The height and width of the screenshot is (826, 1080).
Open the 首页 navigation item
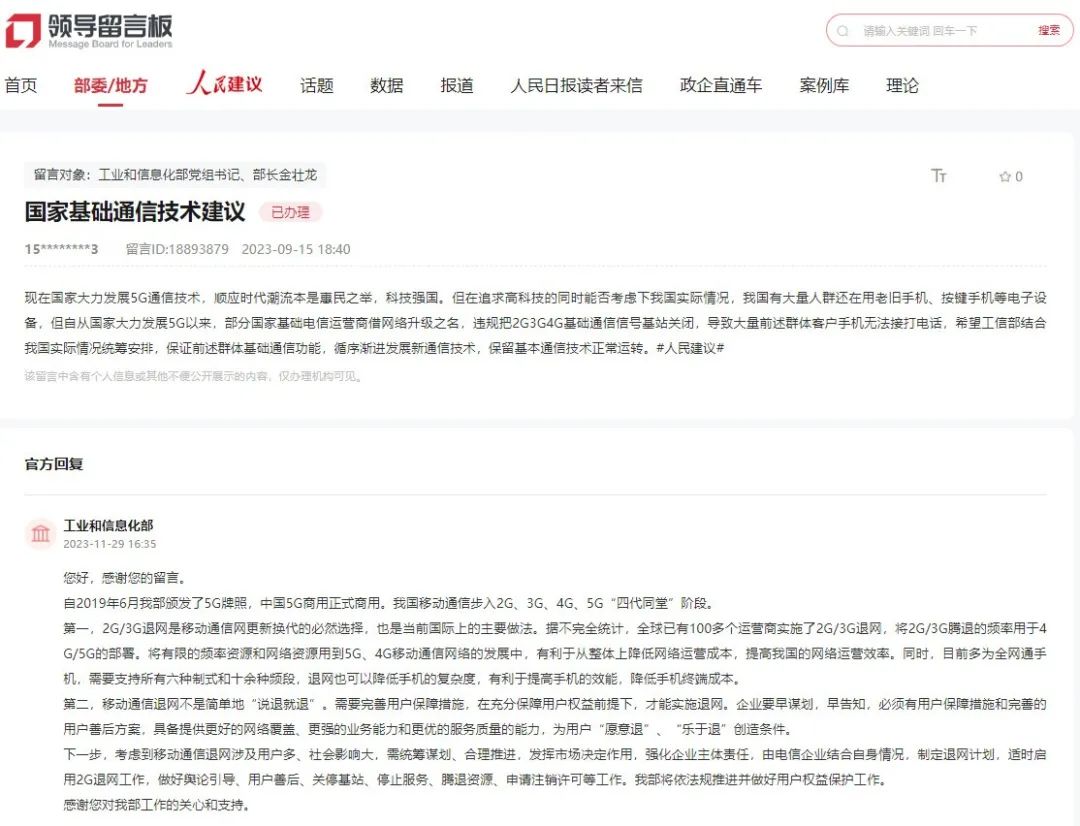click(x=22, y=85)
